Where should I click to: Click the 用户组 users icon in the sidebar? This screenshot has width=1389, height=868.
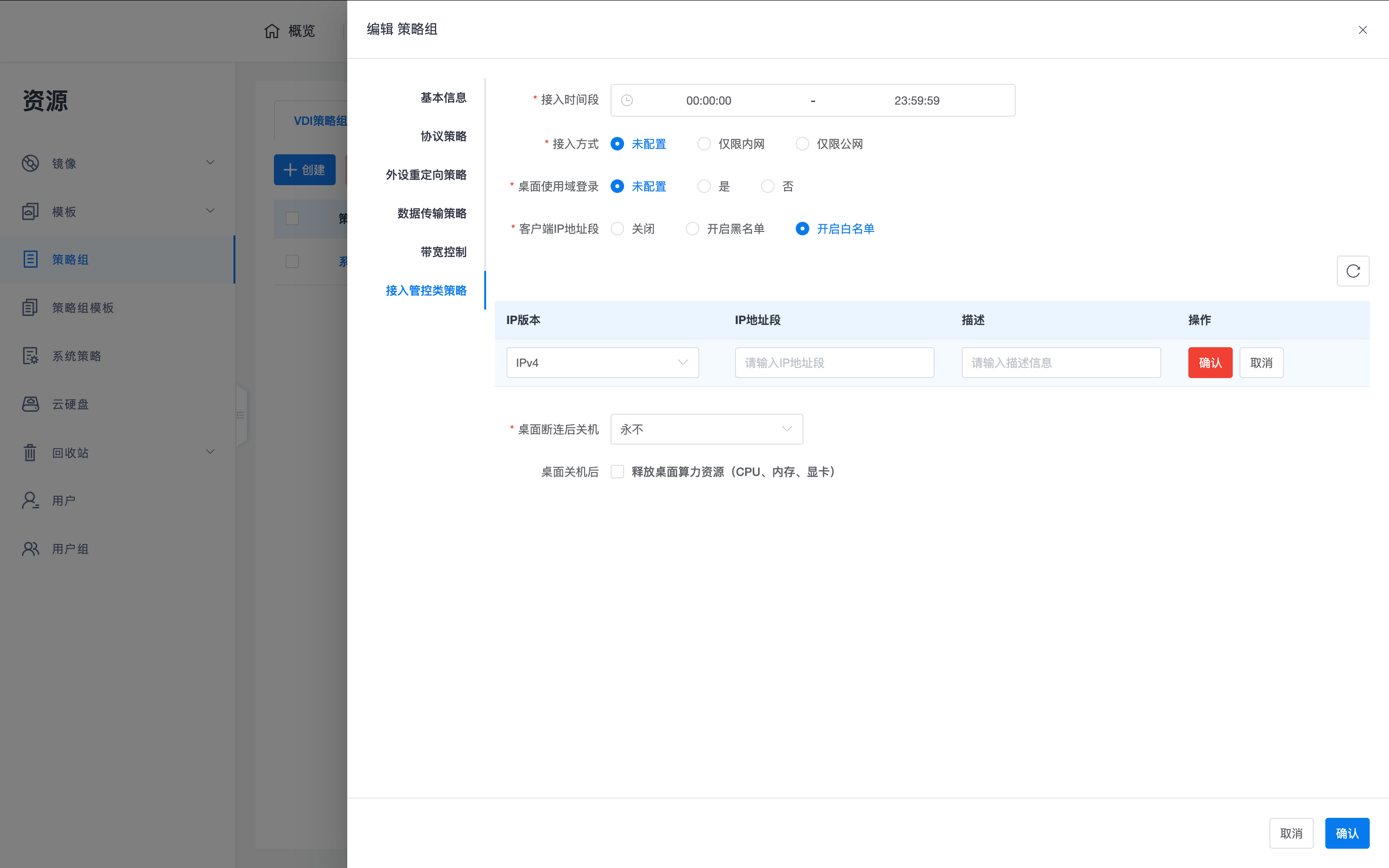30,549
